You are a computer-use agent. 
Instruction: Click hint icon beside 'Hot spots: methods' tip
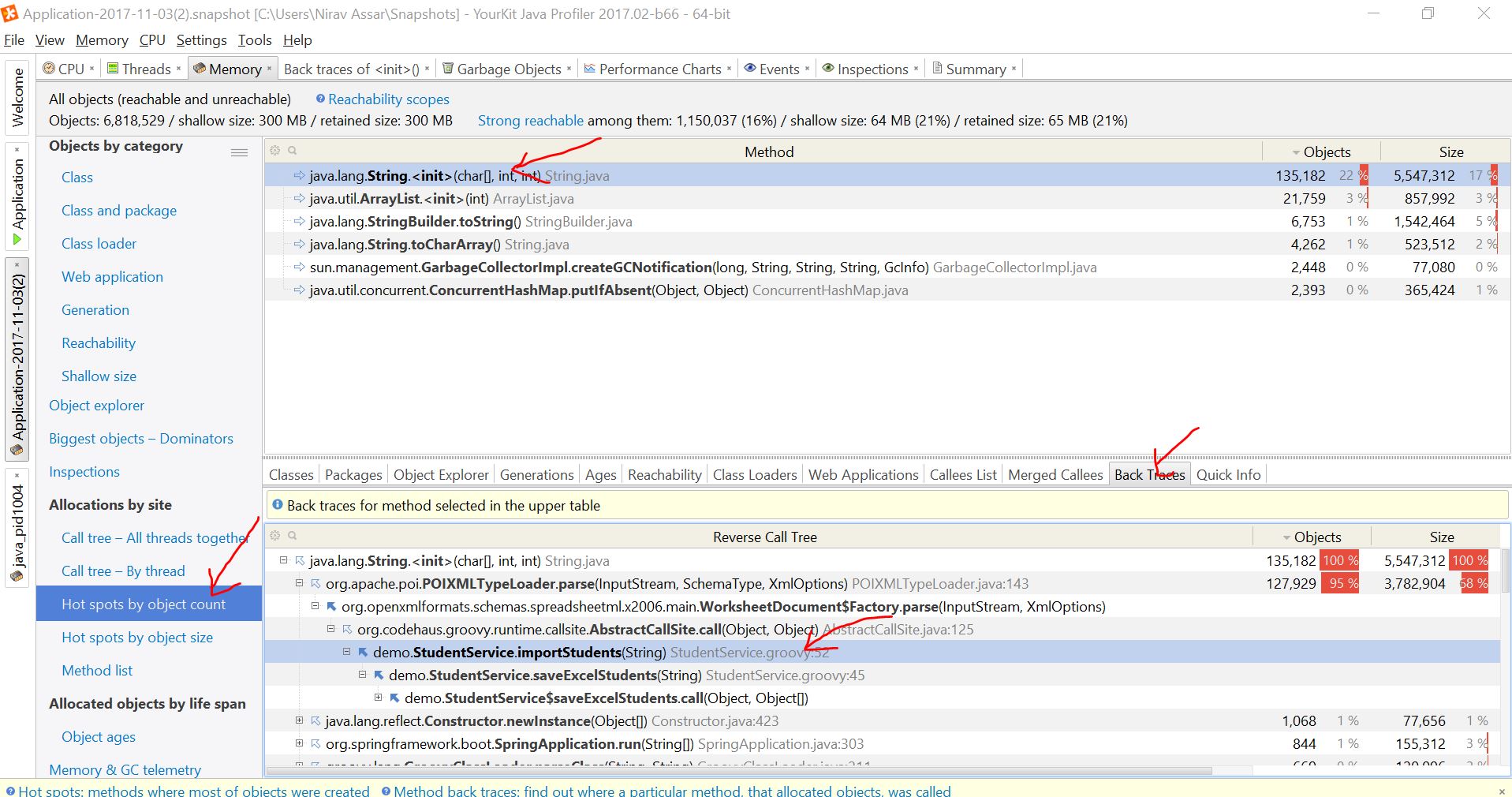10,791
